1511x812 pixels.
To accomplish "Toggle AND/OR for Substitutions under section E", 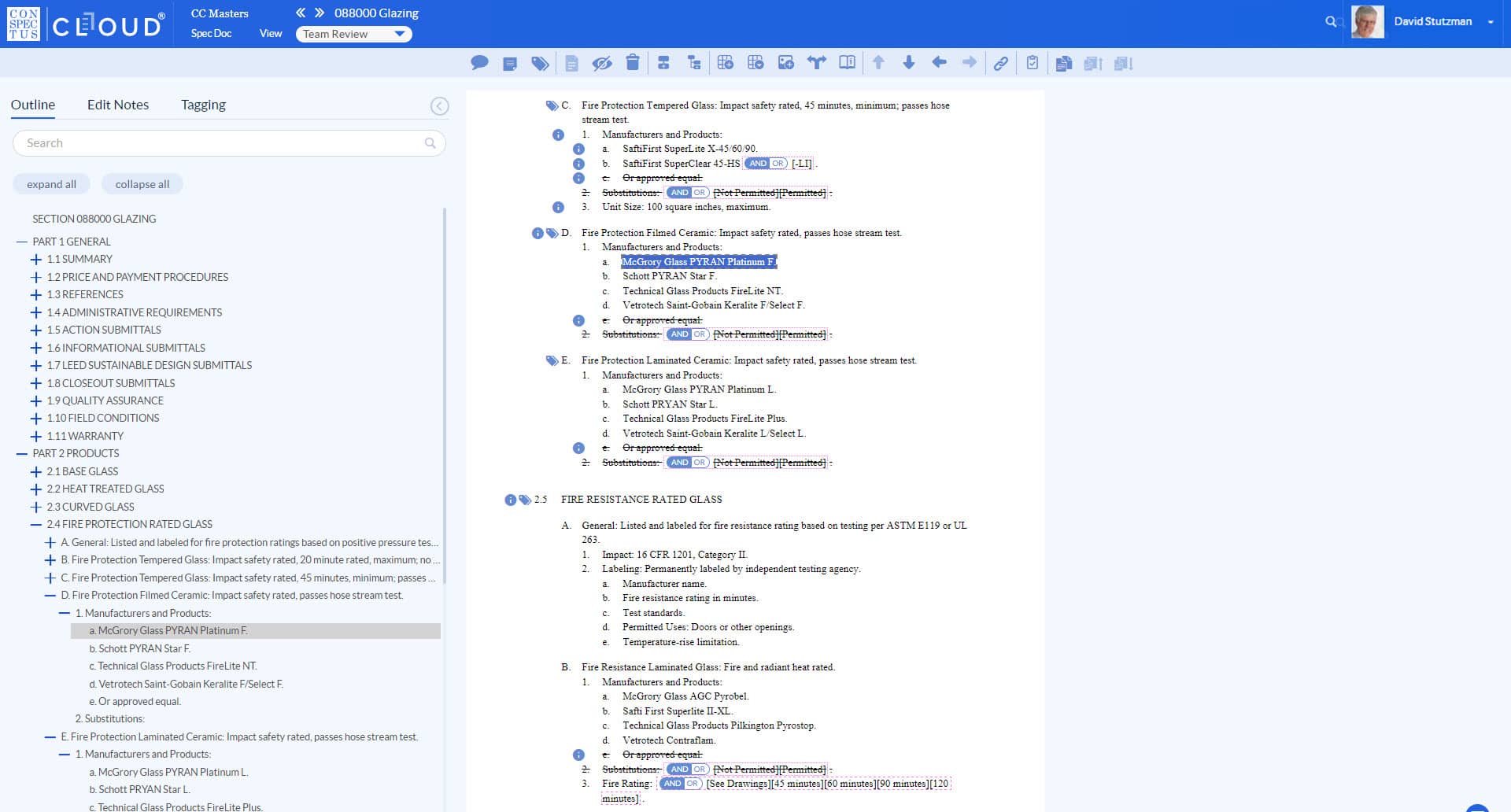I will (688, 463).
